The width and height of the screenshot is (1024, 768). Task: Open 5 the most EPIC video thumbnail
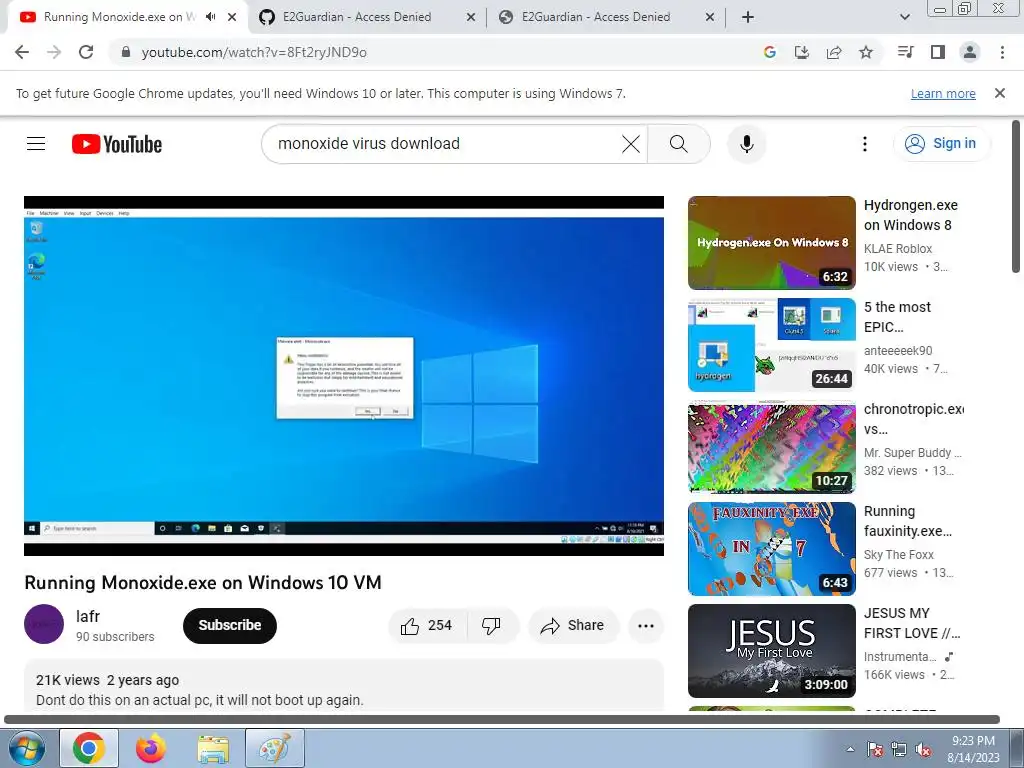[x=772, y=345]
